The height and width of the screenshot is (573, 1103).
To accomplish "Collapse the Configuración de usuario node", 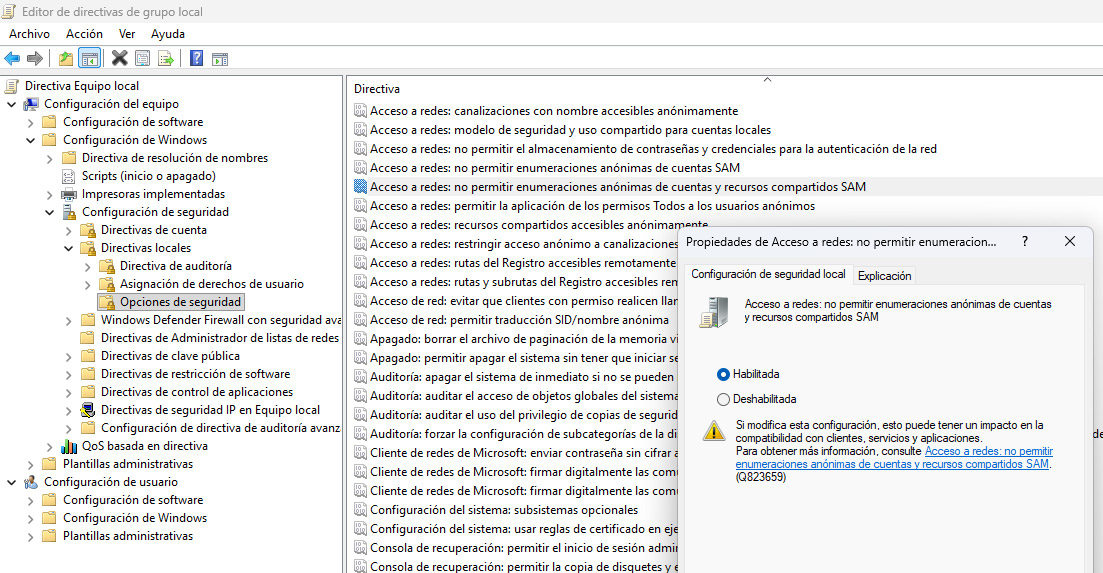I will click(12, 482).
